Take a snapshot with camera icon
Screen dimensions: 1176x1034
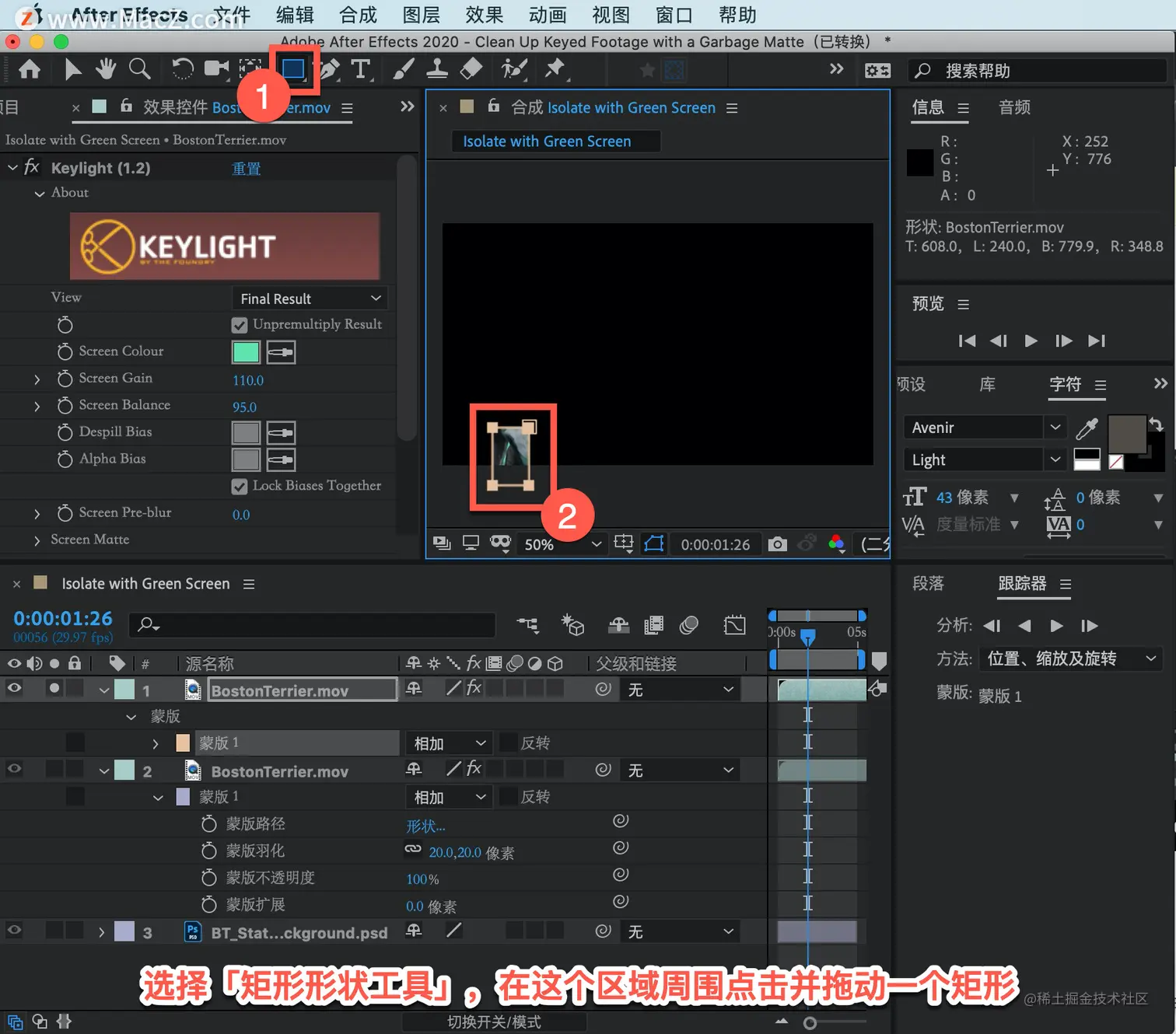777,544
